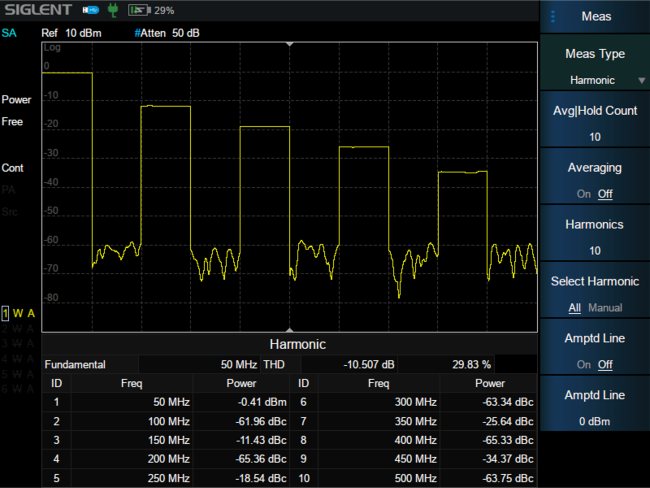
Task: Select trace 1 indicator box
Action: click(5, 313)
